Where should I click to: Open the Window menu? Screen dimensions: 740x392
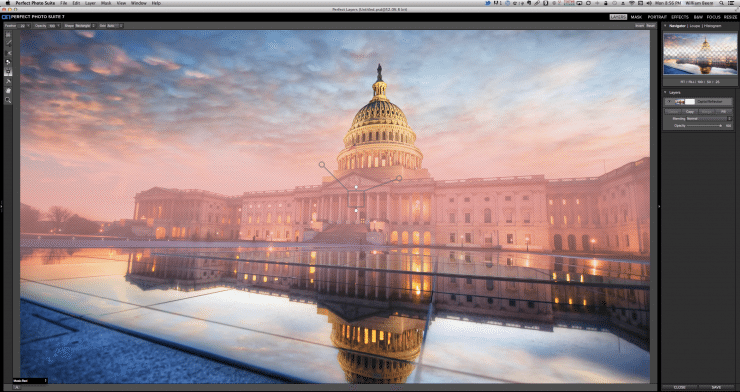[x=138, y=3]
